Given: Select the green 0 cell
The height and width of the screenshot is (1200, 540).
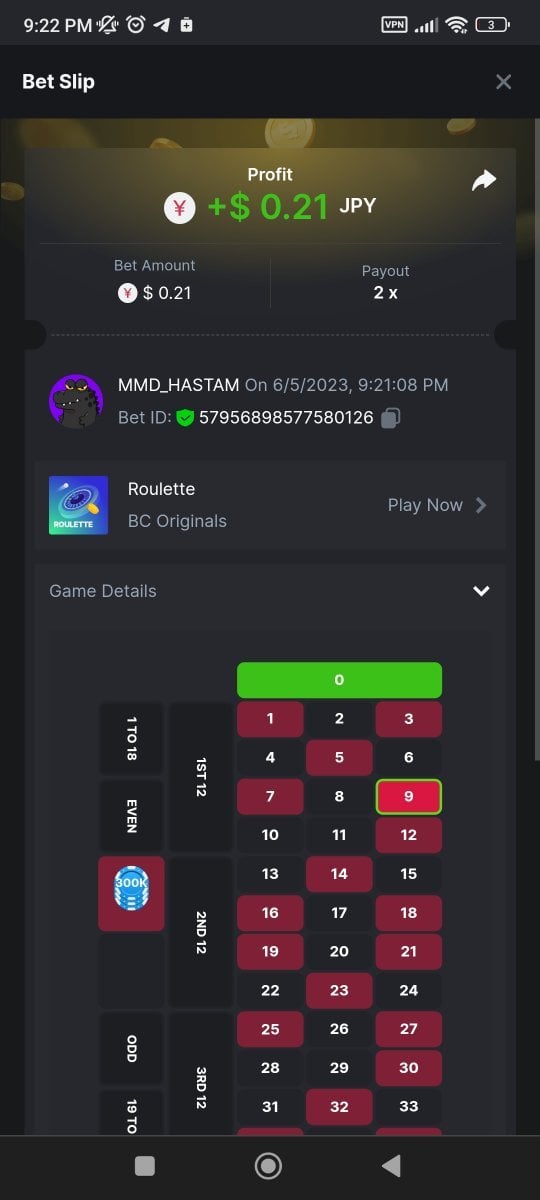Looking at the screenshot, I should [x=339, y=680].
